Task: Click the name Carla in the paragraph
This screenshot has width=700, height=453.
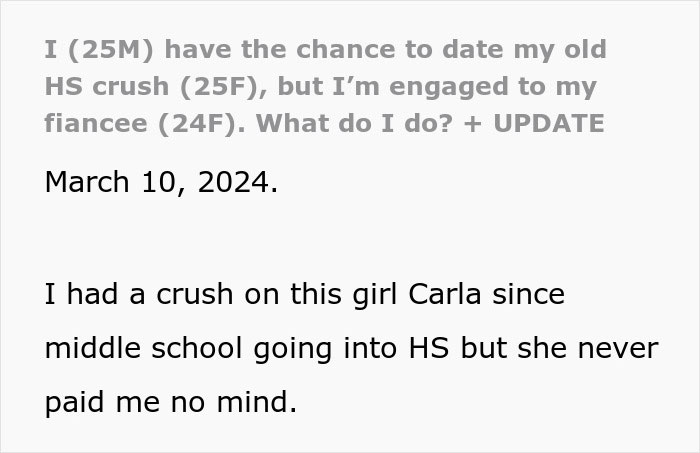Action: point(445,295)
